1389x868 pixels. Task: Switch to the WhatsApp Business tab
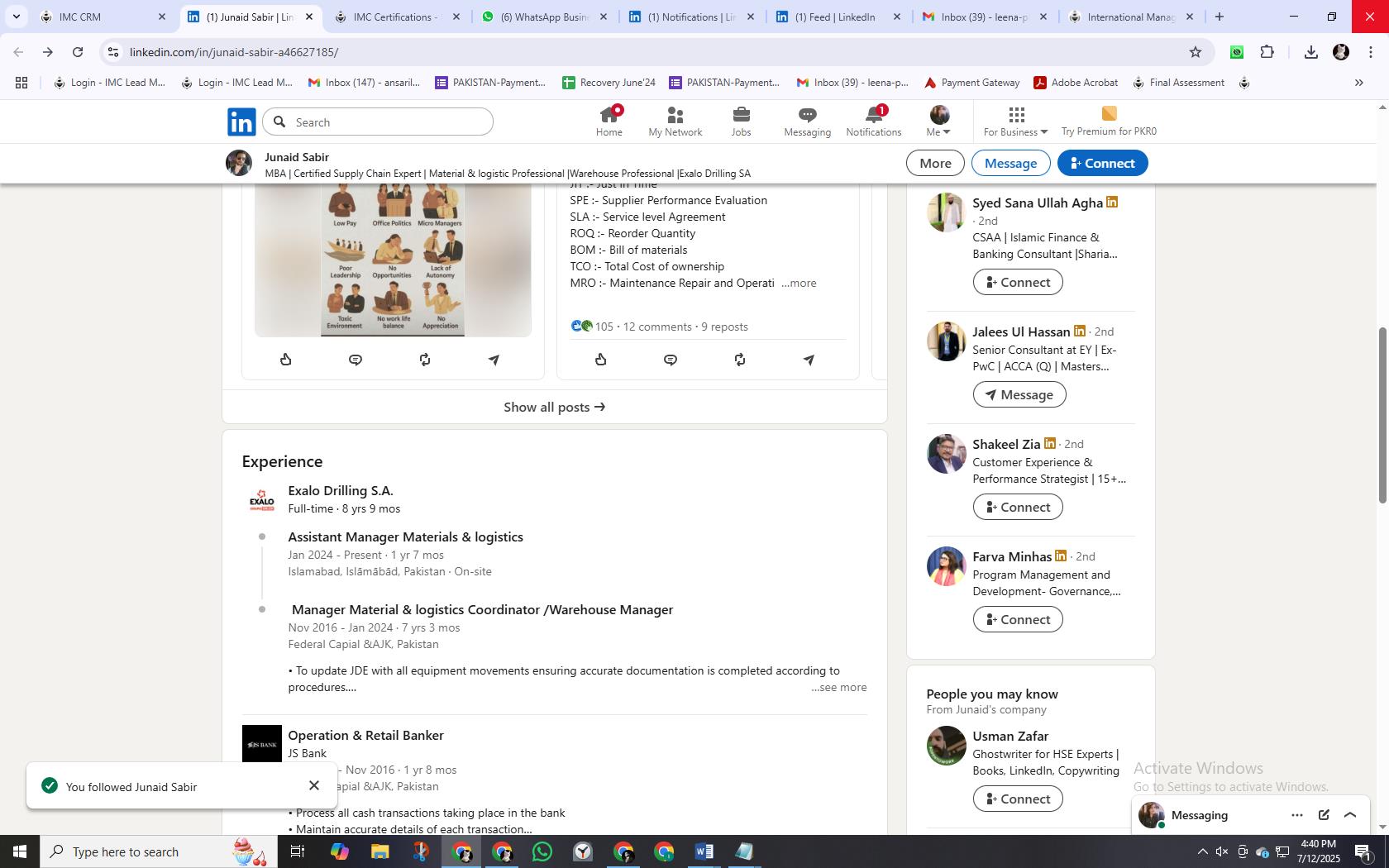(x=545, y=17)
